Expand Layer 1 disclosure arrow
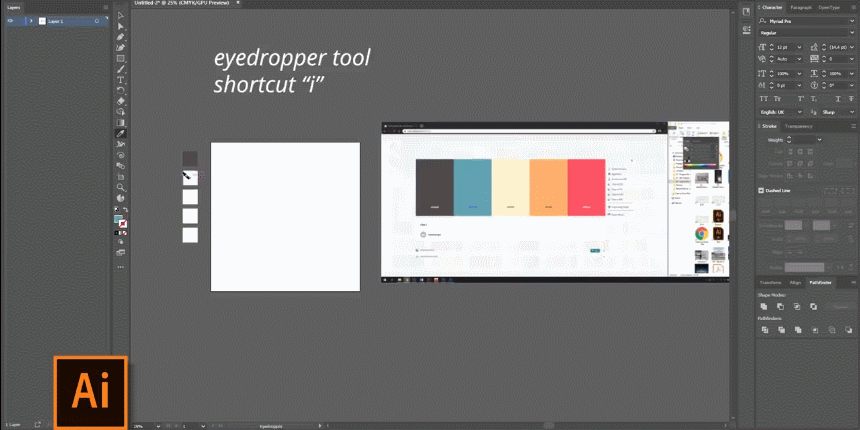This screenshot has width=860, height=430. 31,21
